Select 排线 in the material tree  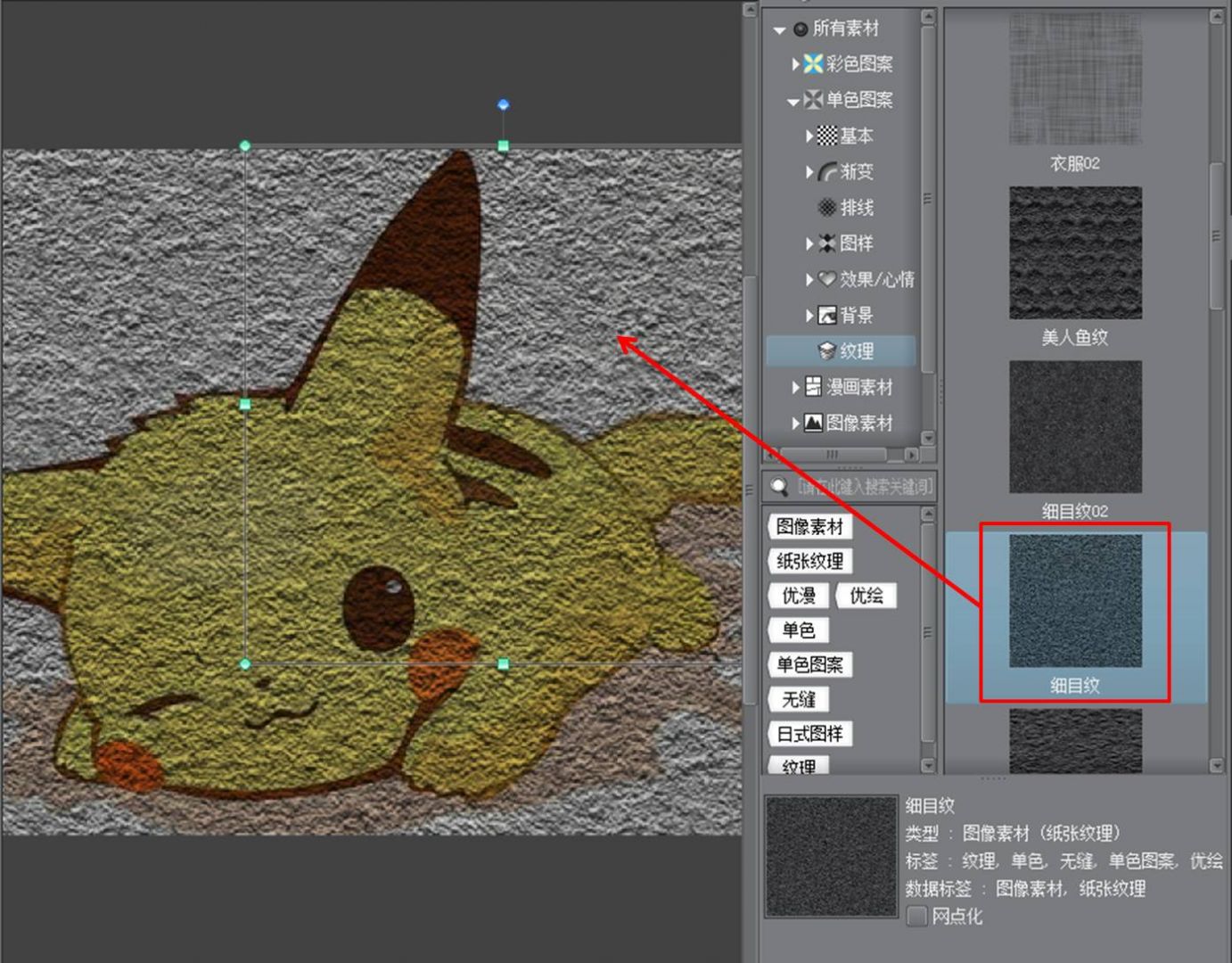[857, 208]
